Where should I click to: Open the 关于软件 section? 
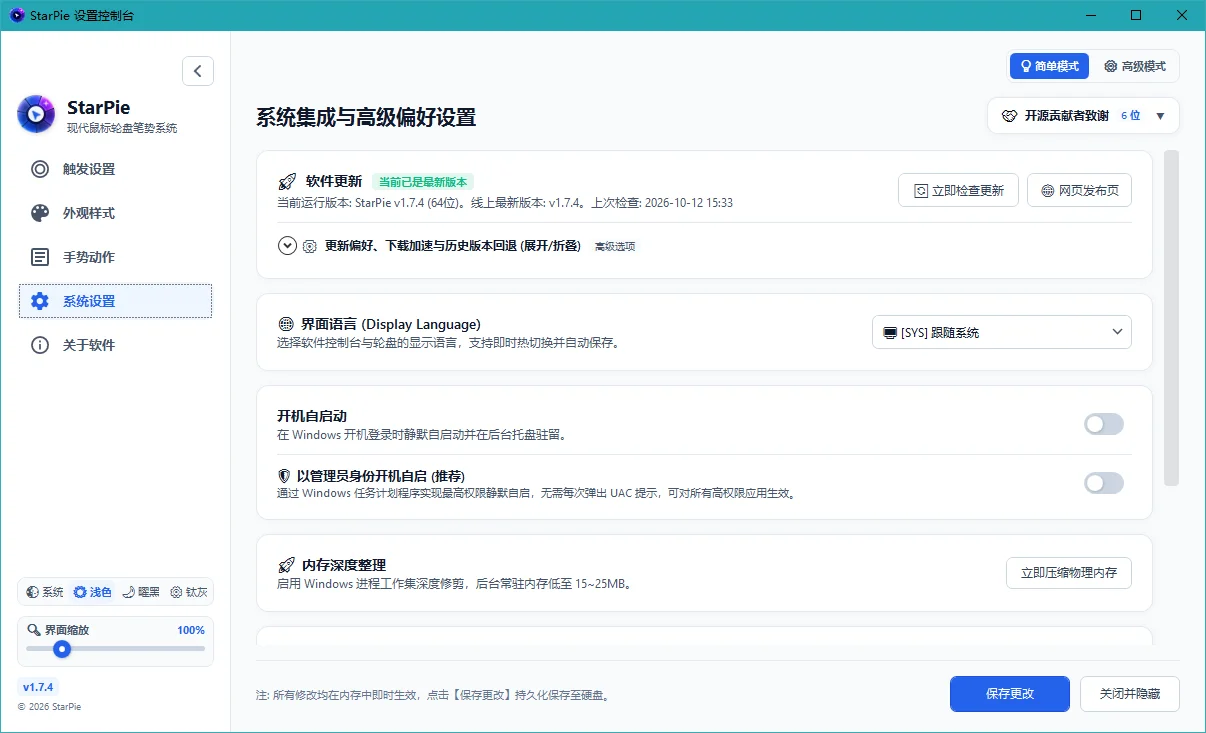point(115,345)
